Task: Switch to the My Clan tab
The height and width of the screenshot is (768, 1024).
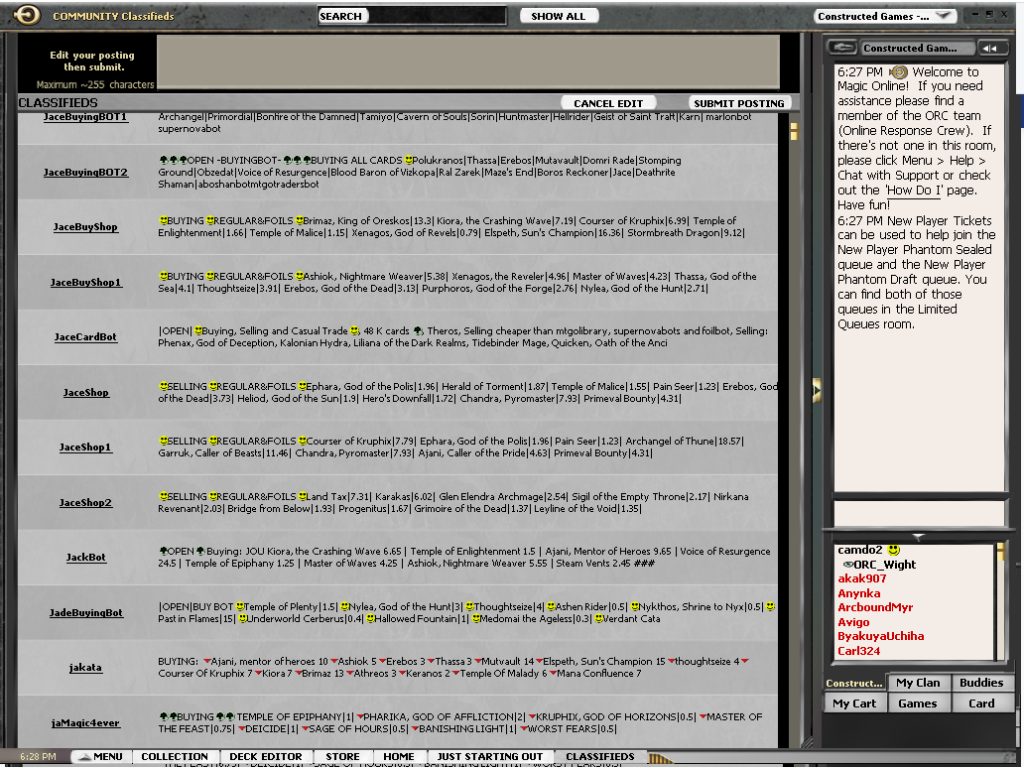Action: point(918,682)
